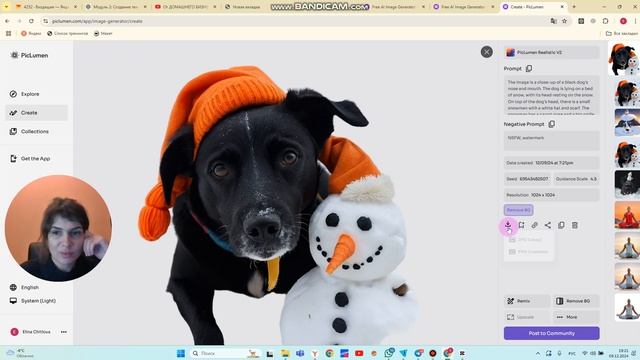Click the prompt description text box
The width and height of the screenshot is (640, 360).
[551, 95]
